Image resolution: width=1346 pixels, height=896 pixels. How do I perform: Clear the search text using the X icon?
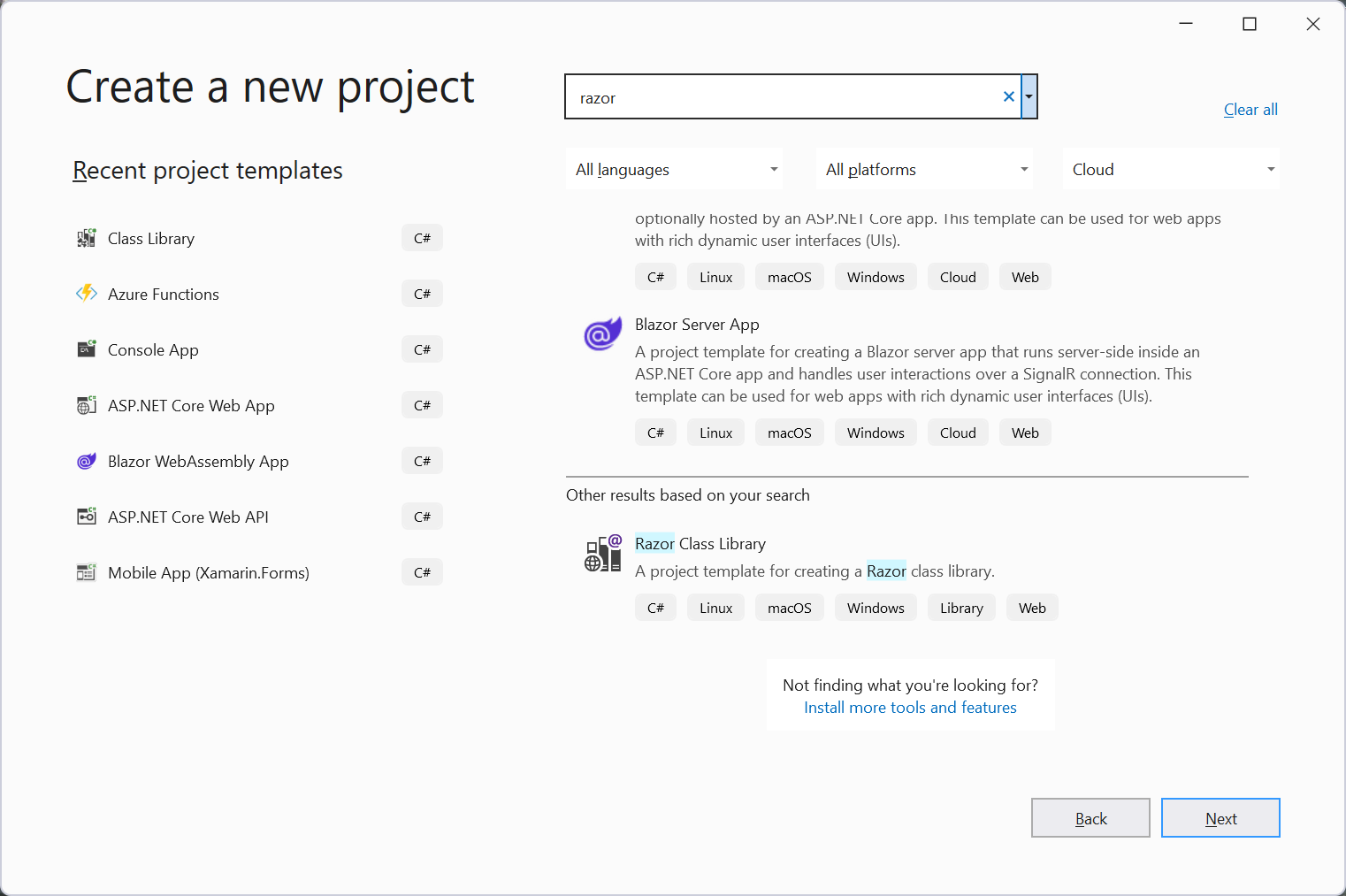pos(1008,96)
